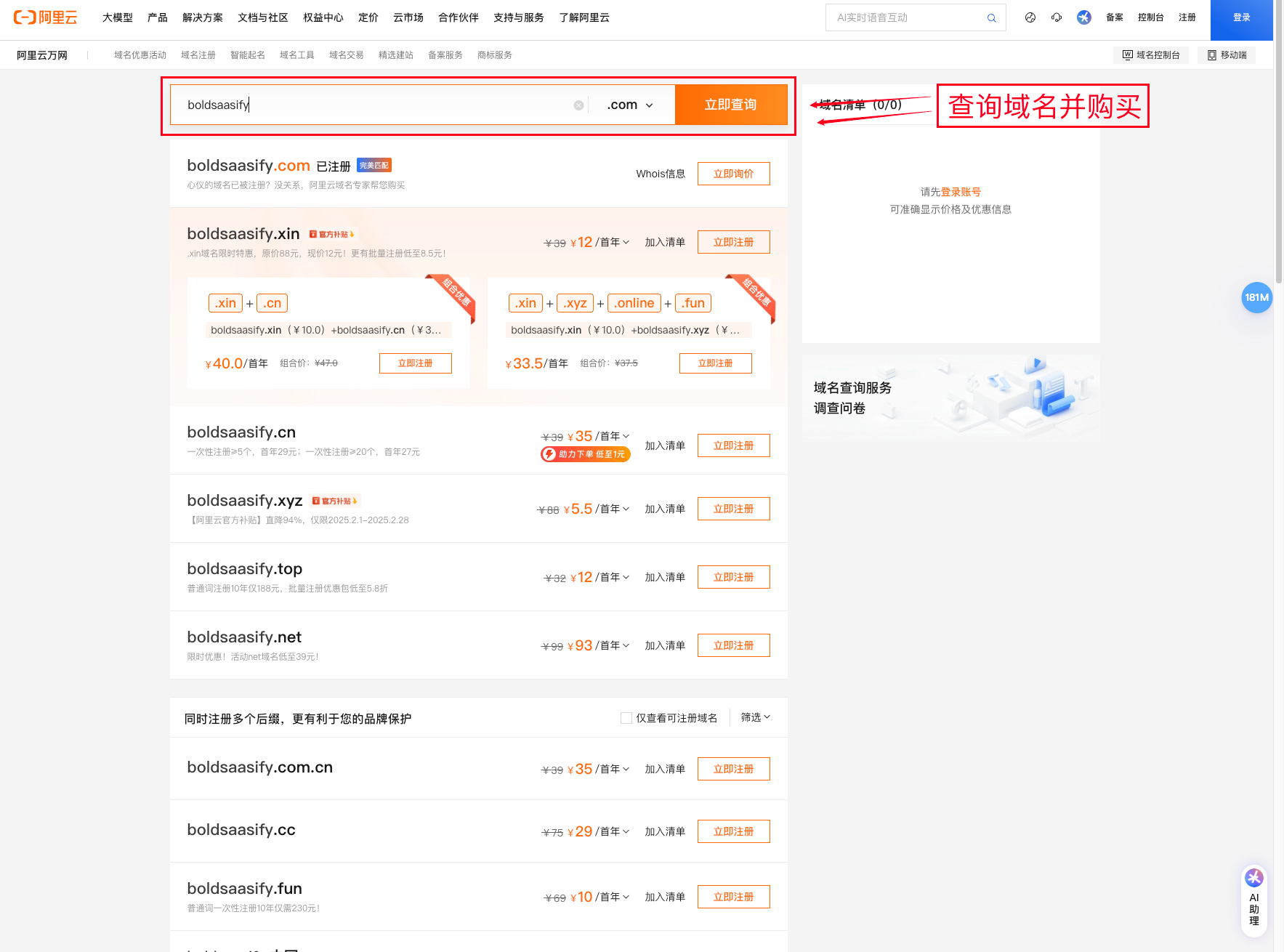This screenshot has width=1284, height=952.
Task: Go to 智能起名 sub-navigation
Action: click(x=248, y=55)
